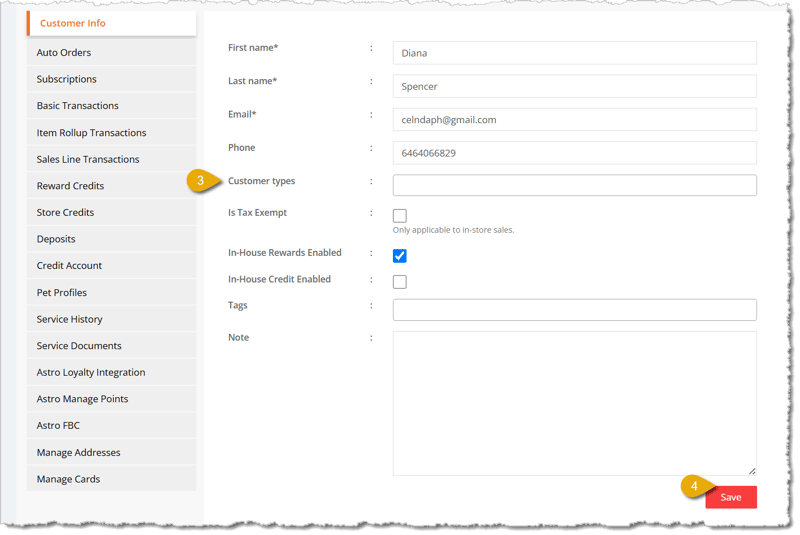Tick the Is Tax Exempt checkbox
Screen dimensions: 800x535
coord(399,216)
